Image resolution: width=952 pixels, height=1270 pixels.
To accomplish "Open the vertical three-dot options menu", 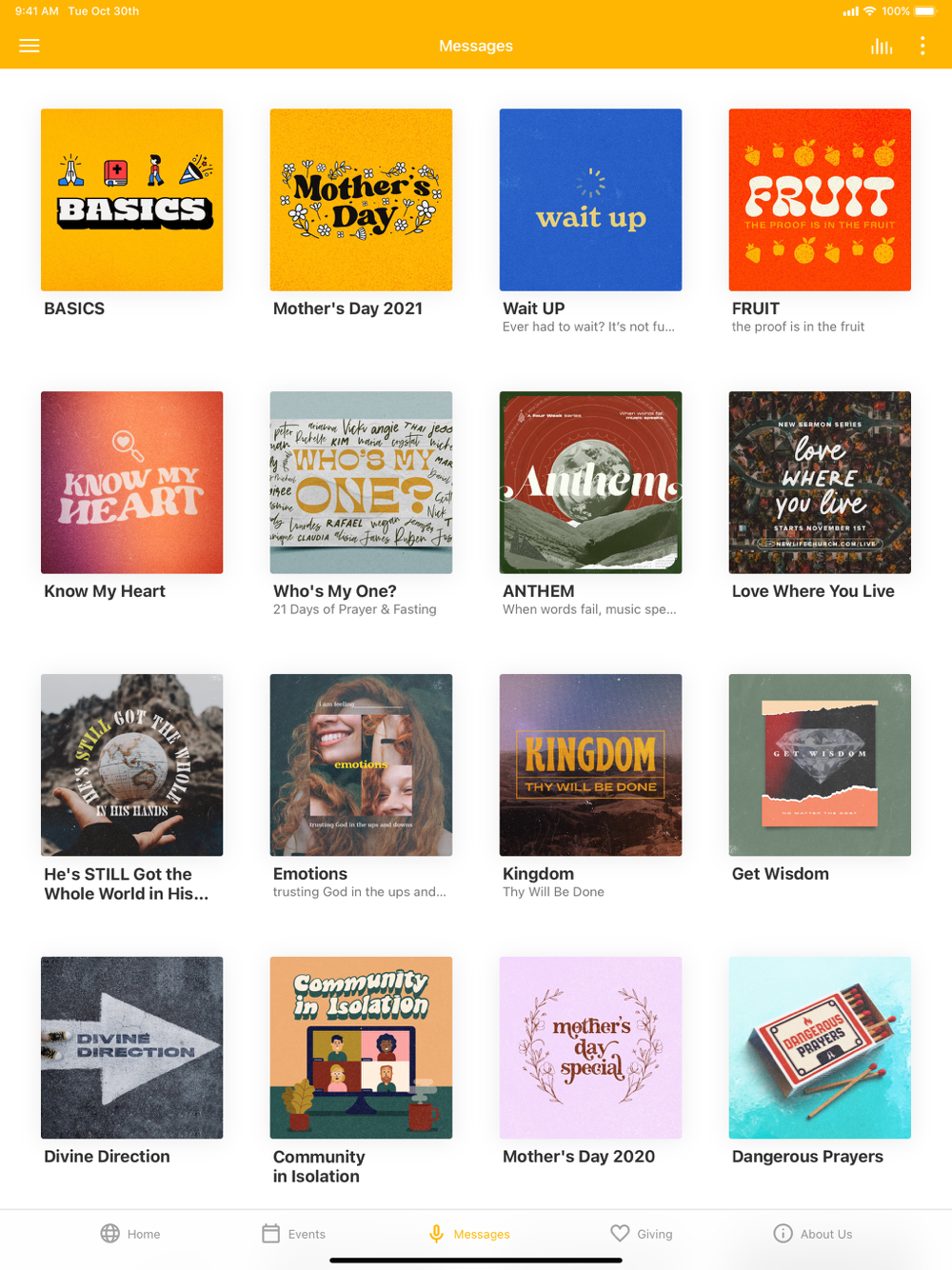I will point(922,46).
